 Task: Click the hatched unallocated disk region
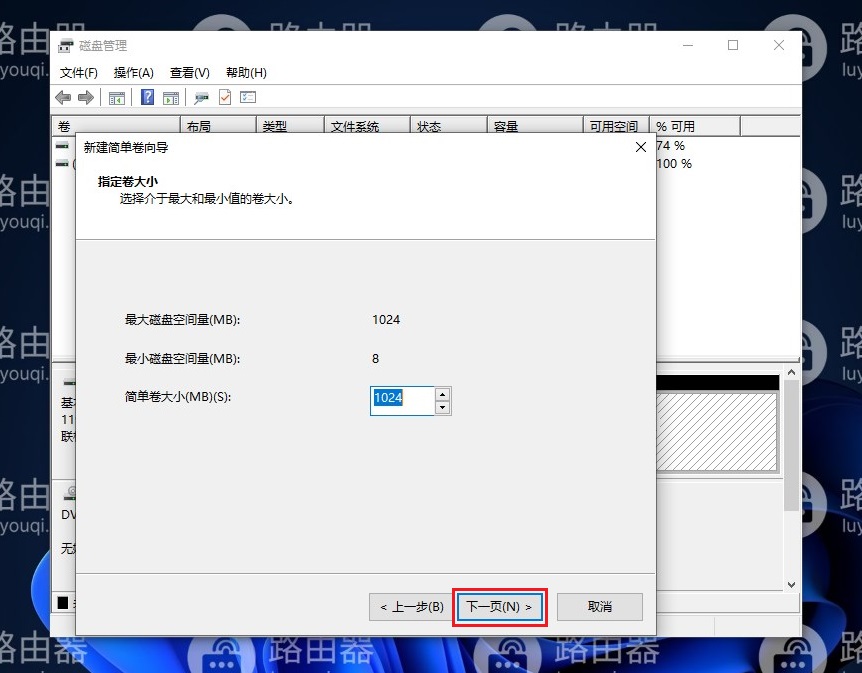pos(716,432)
